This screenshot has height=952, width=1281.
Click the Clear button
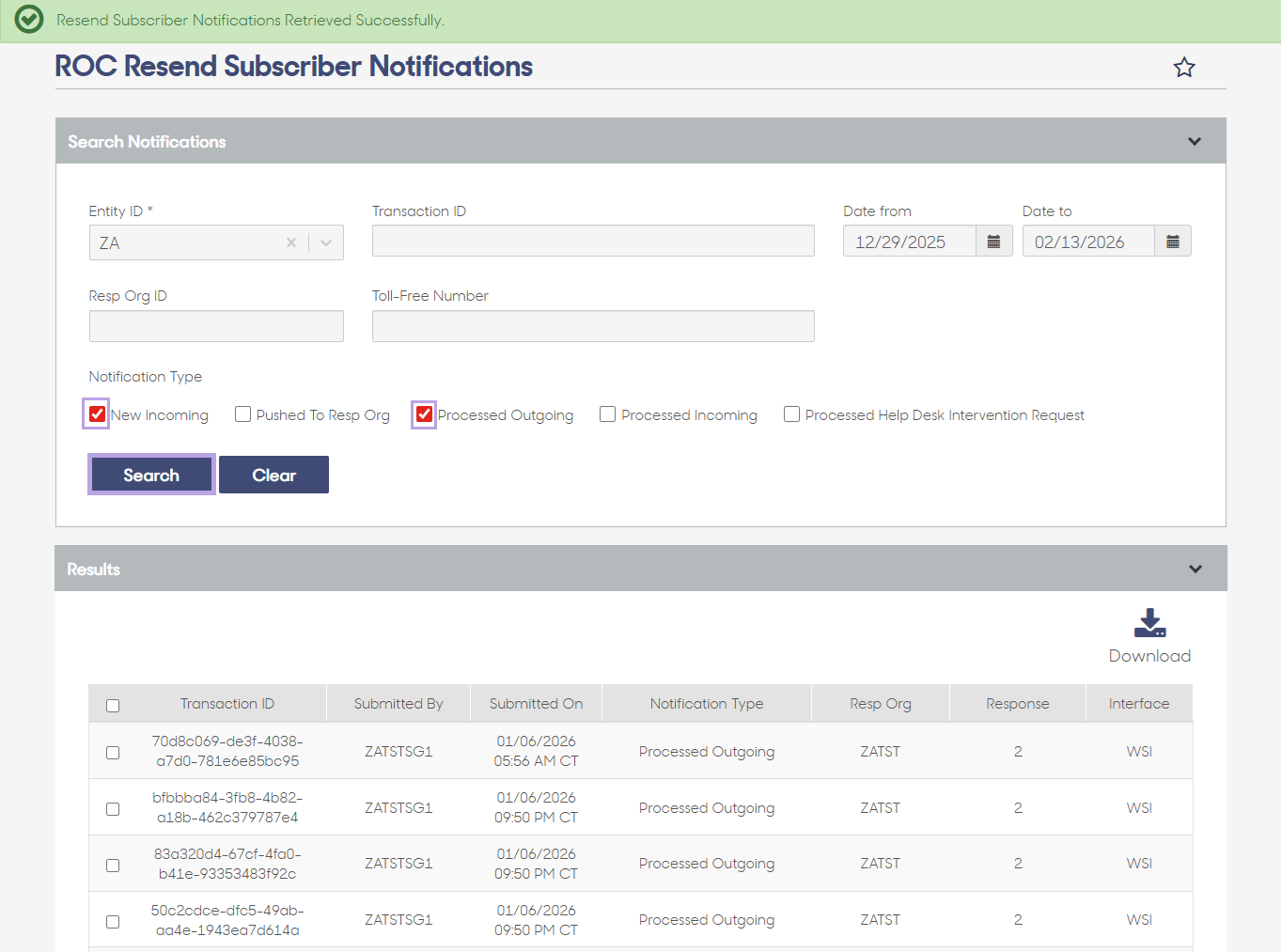pos(274,475)
